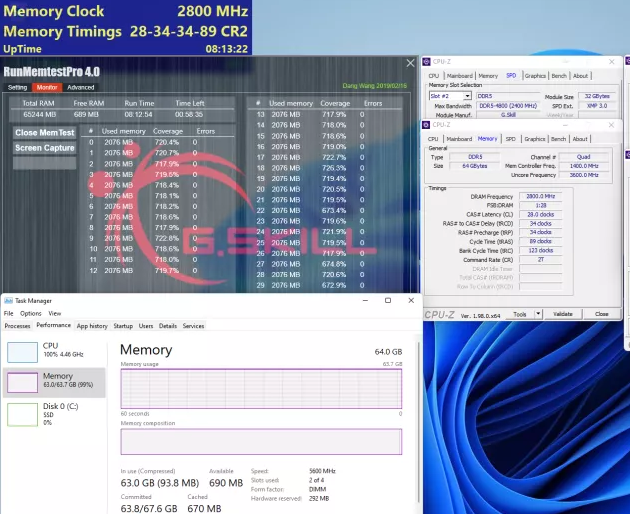Select Mainboard tab in front CPU-Z window

[459, 139]
